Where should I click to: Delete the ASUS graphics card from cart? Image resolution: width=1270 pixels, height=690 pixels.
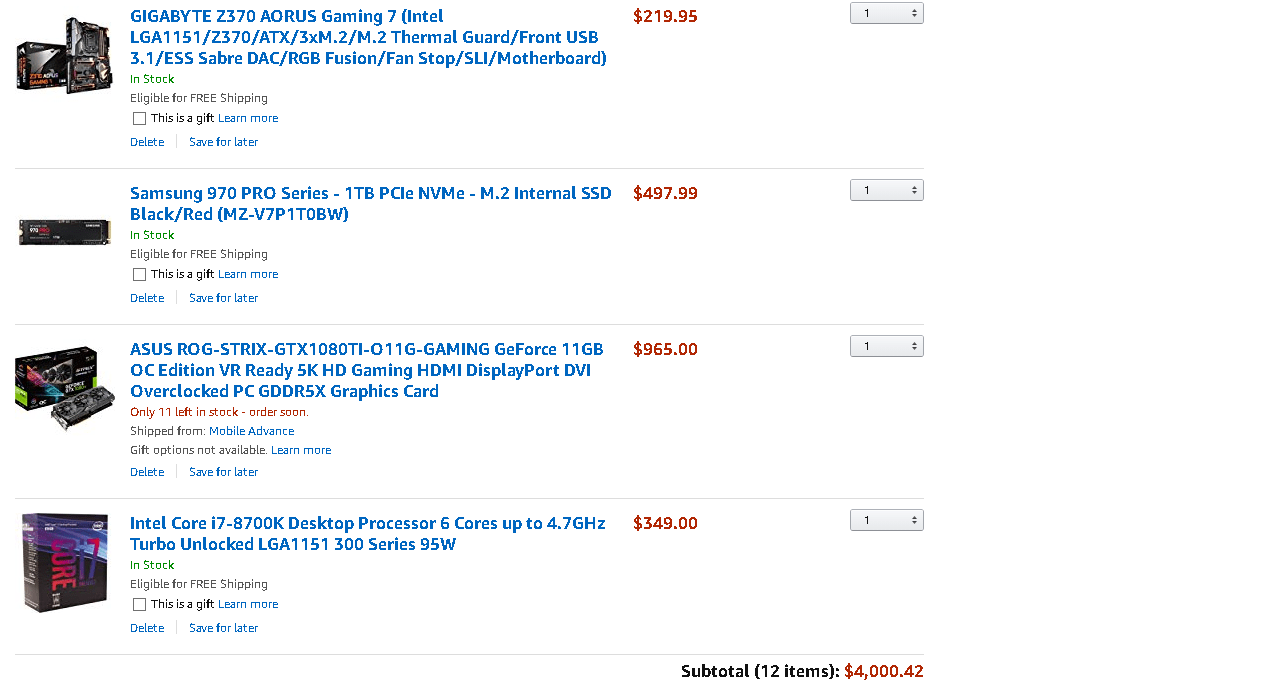point(147,472)
